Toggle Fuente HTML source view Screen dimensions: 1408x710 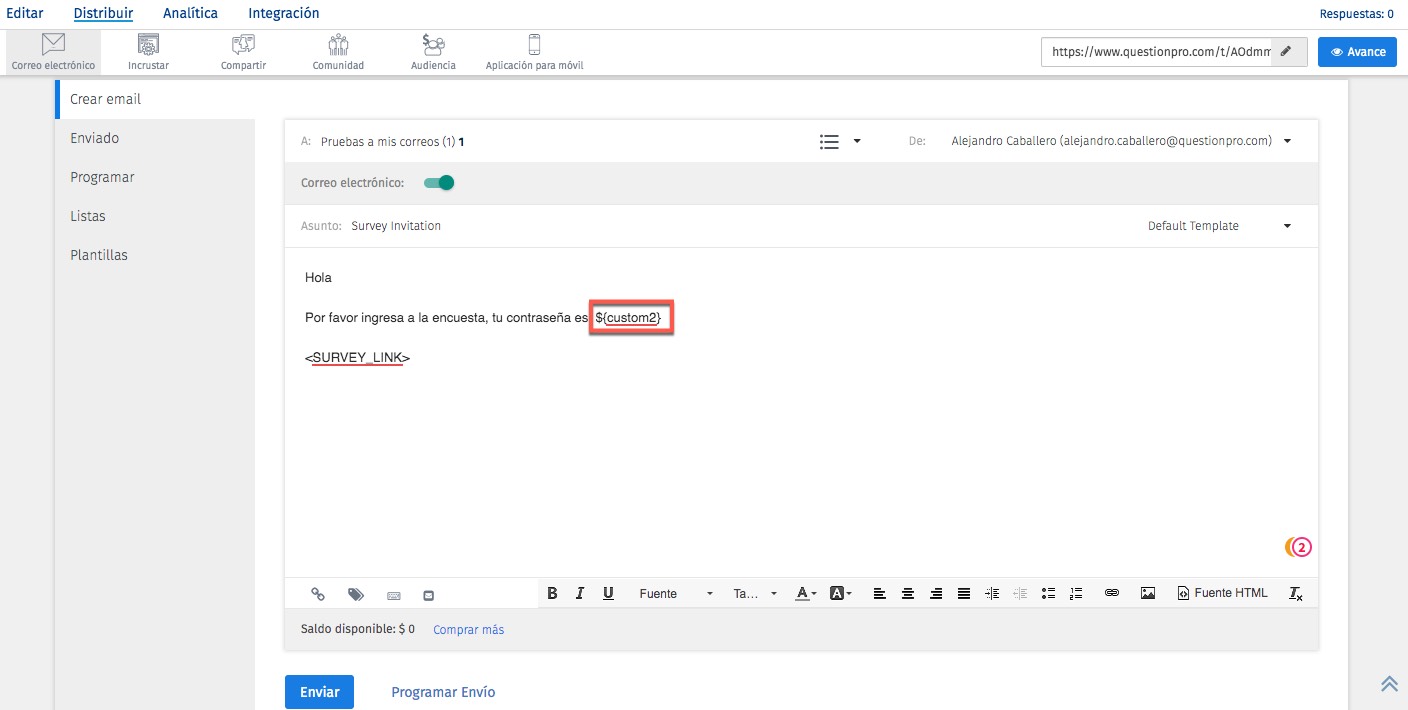[1222, 593]
